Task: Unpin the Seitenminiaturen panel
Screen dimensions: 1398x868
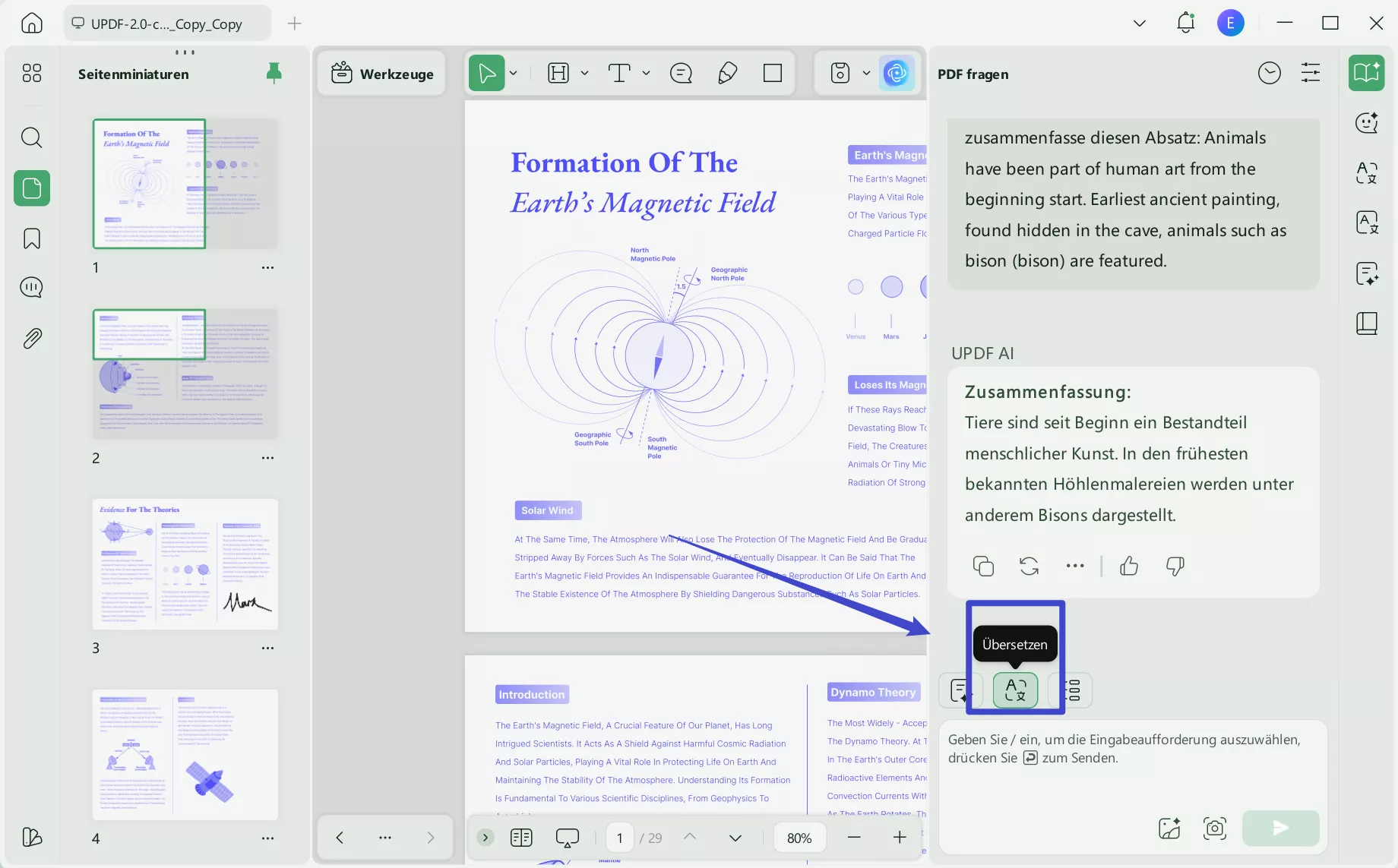Action: pos(274,73)
